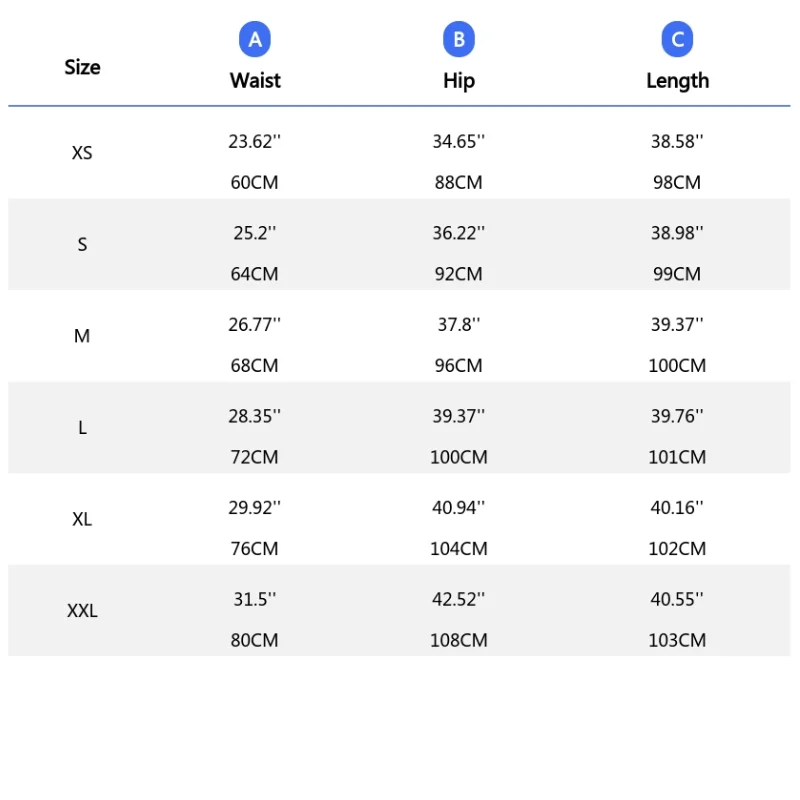The height and width of the screenshot is (800, 800).
Task: Select the Hip column header
Action: coord(459,81)
